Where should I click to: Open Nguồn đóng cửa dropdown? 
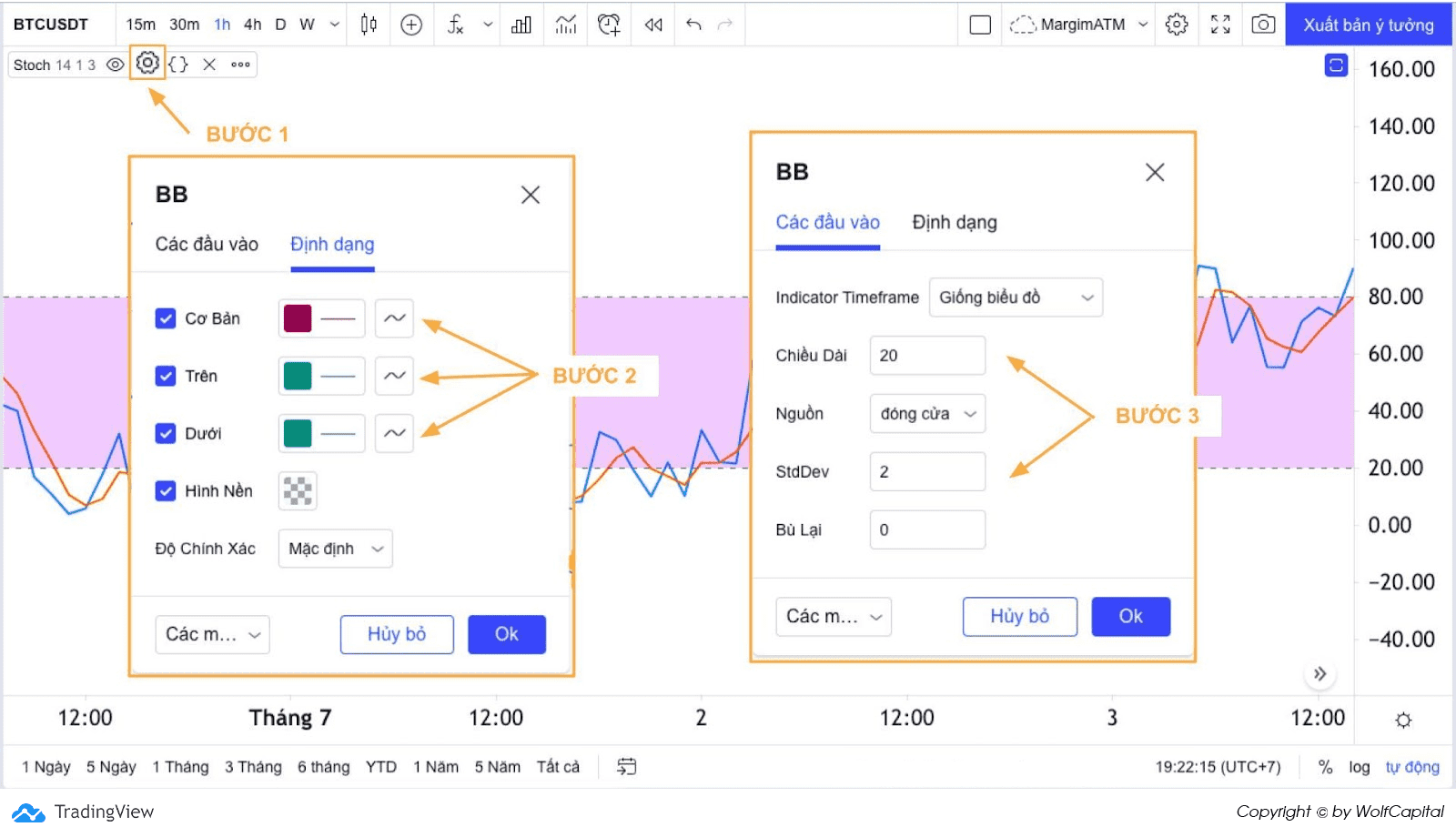927,414
